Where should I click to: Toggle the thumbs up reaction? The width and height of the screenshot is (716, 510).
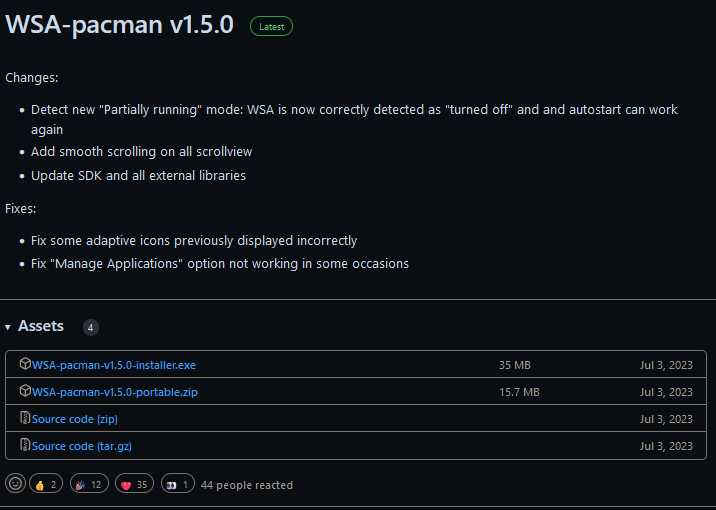click(x=46, y=484)
